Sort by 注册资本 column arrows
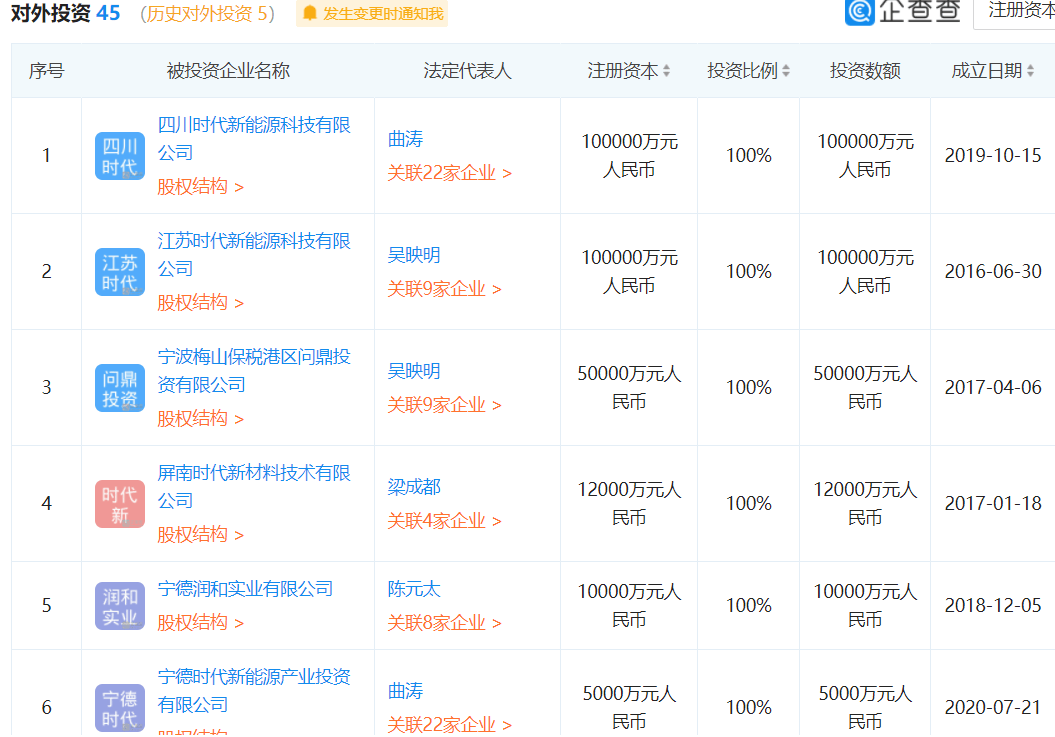The width and height of the screenshot is (1055, 737). pyautogui.click(x=666, y=71)
